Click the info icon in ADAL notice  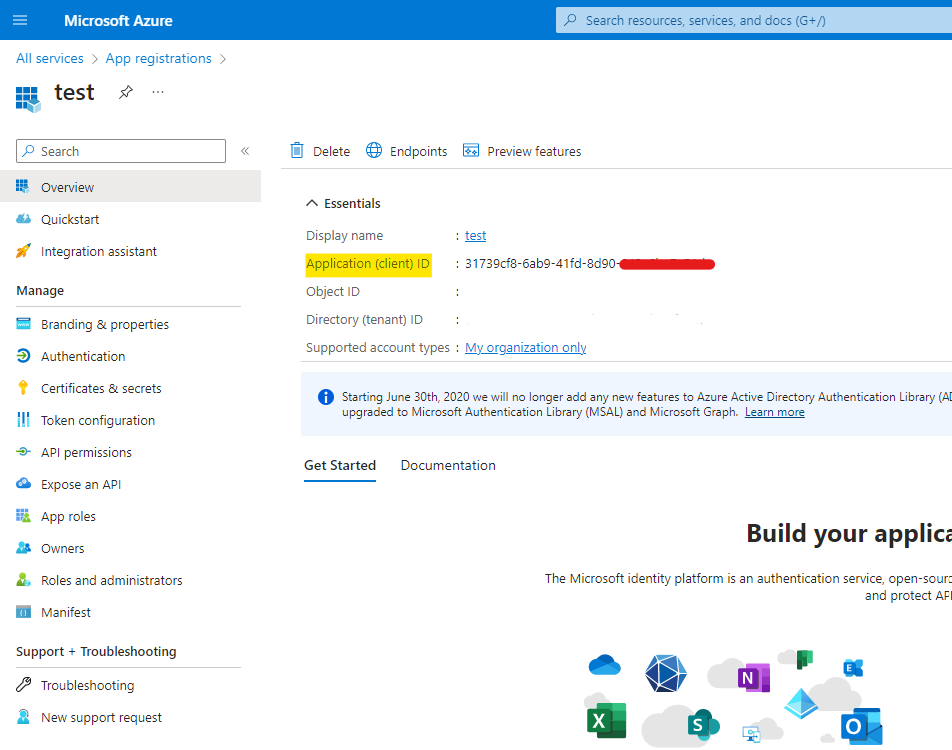tap(325, 397)
